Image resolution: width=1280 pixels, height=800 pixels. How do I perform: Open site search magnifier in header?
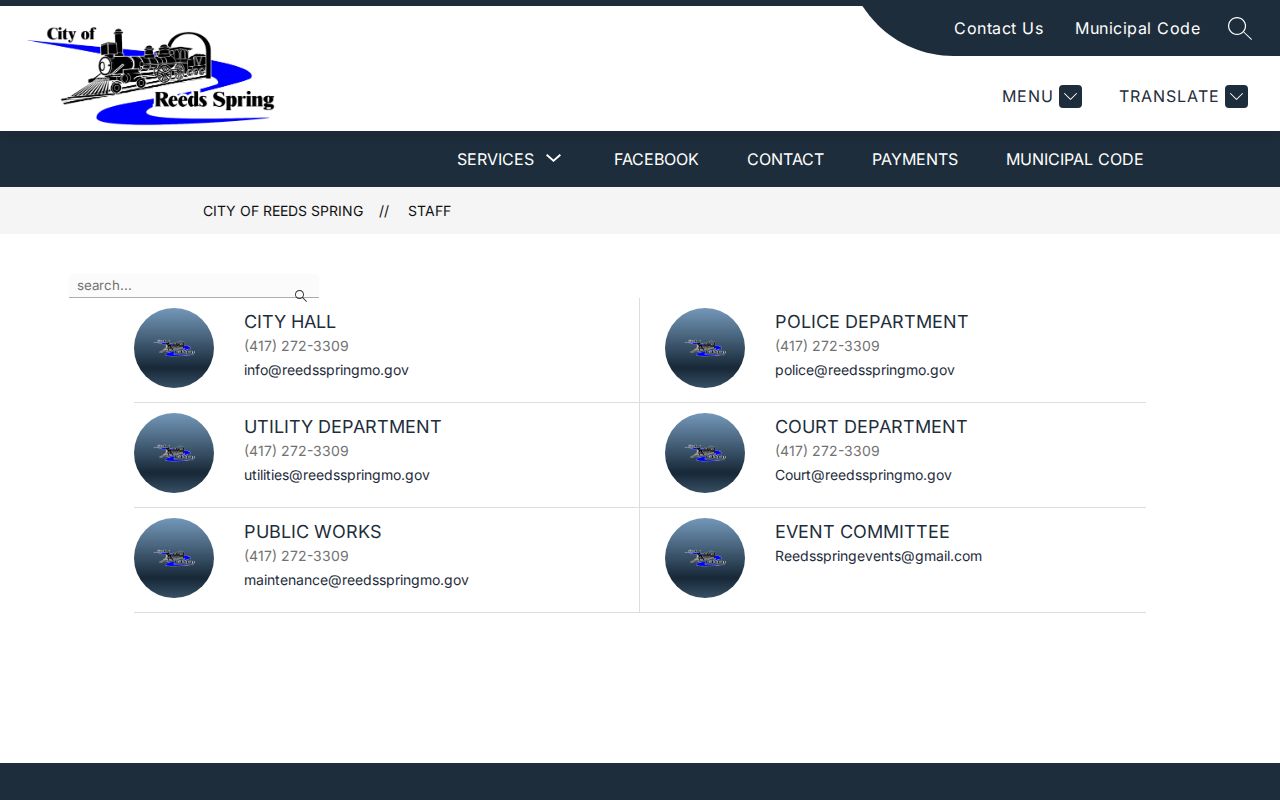point(1239,28)
